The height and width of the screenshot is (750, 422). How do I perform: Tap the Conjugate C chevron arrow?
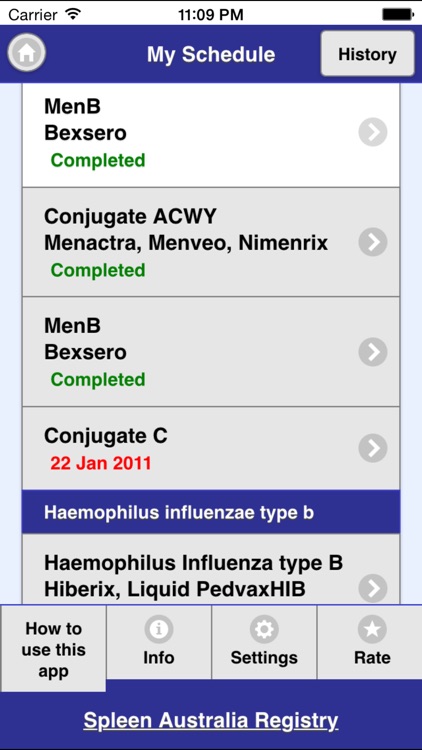coord(373,448)
